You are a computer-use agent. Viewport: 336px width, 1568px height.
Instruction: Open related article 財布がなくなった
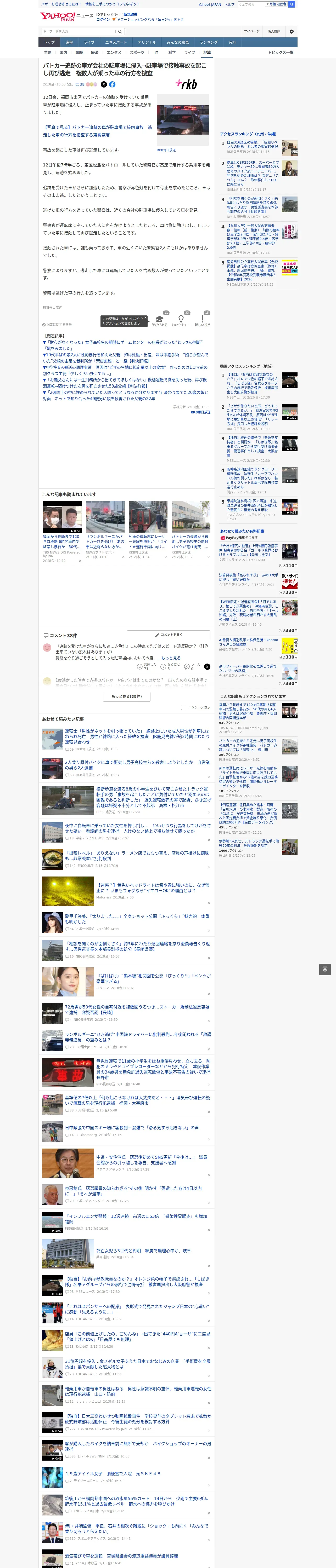122,346
